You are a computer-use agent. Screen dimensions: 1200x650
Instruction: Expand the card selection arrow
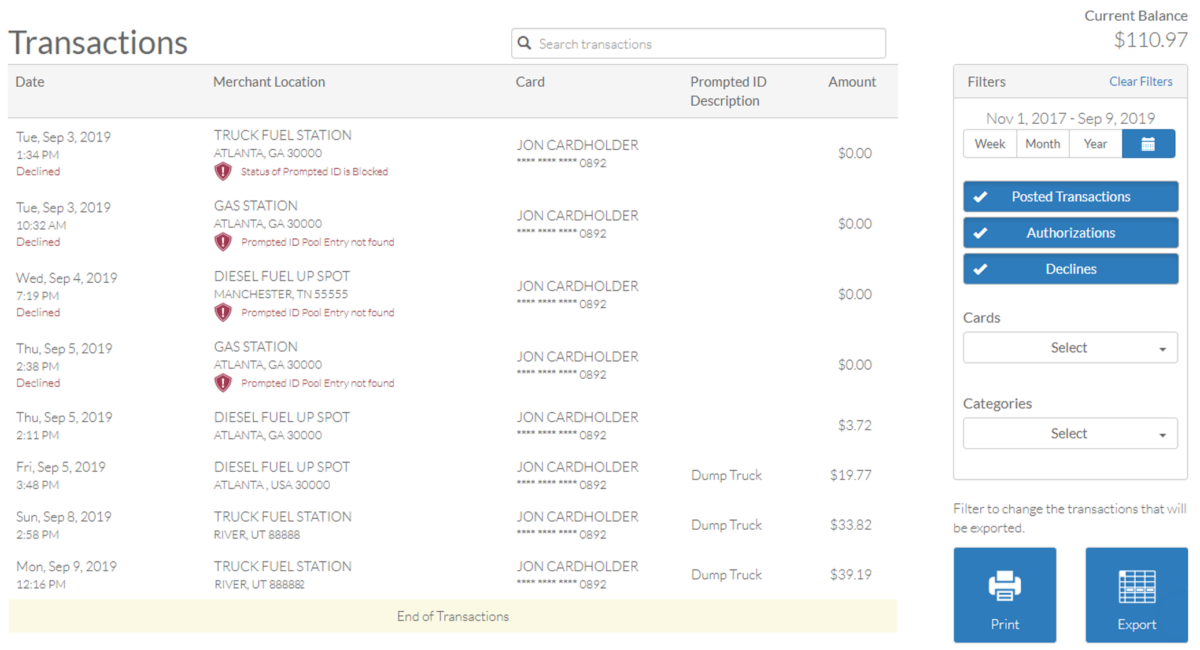point(1160,347)
